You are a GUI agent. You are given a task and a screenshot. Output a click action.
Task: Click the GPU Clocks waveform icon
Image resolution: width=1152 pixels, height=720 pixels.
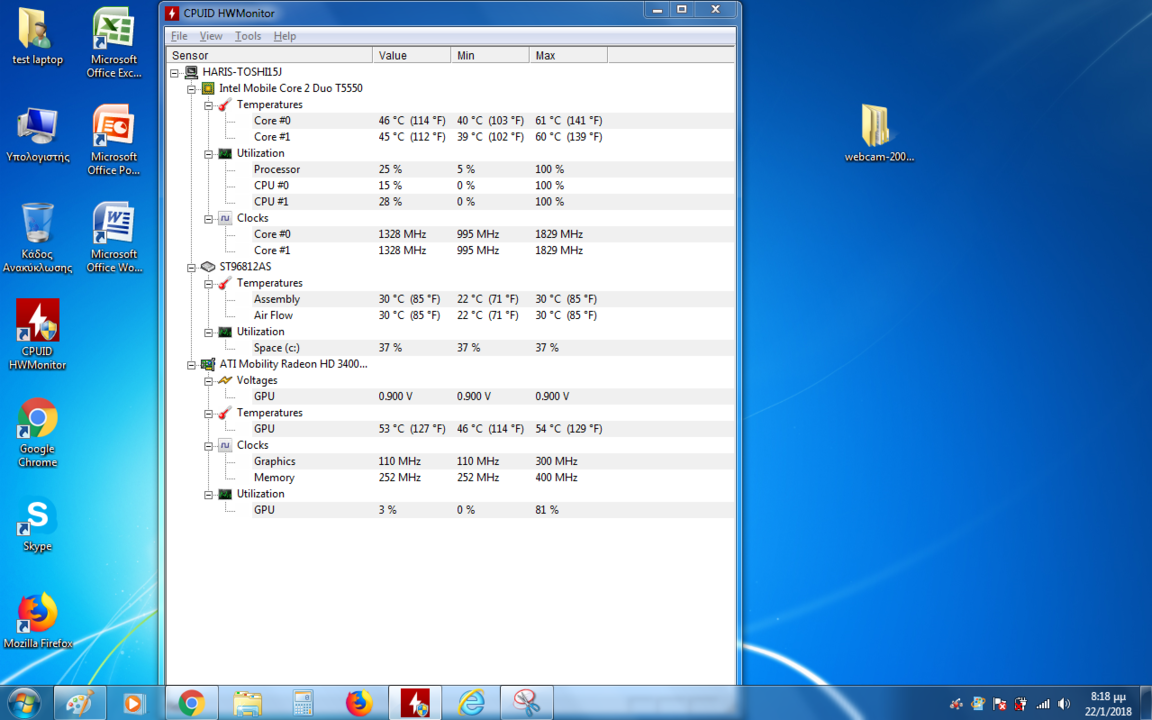225,445
